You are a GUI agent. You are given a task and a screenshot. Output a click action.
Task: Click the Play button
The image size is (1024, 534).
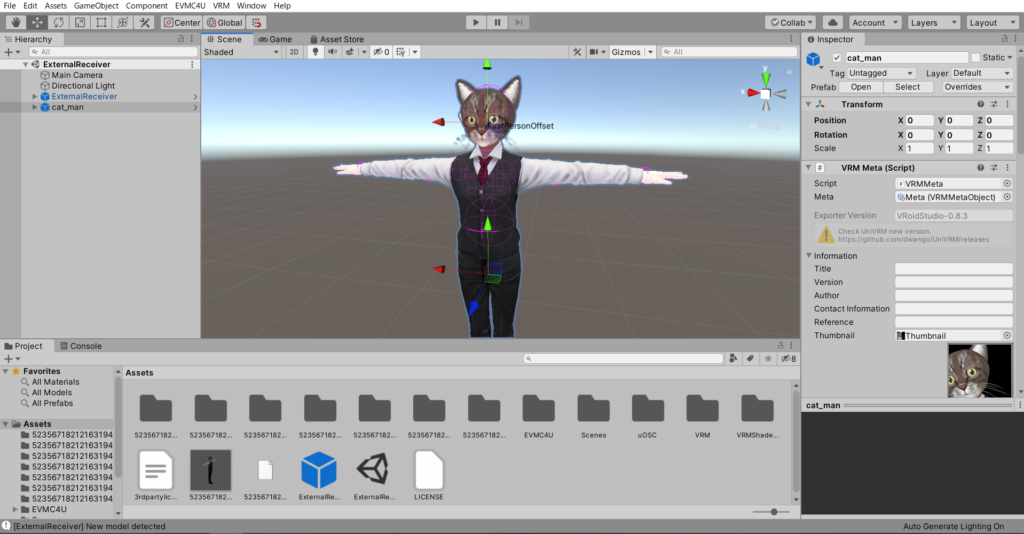pos(475,22)
